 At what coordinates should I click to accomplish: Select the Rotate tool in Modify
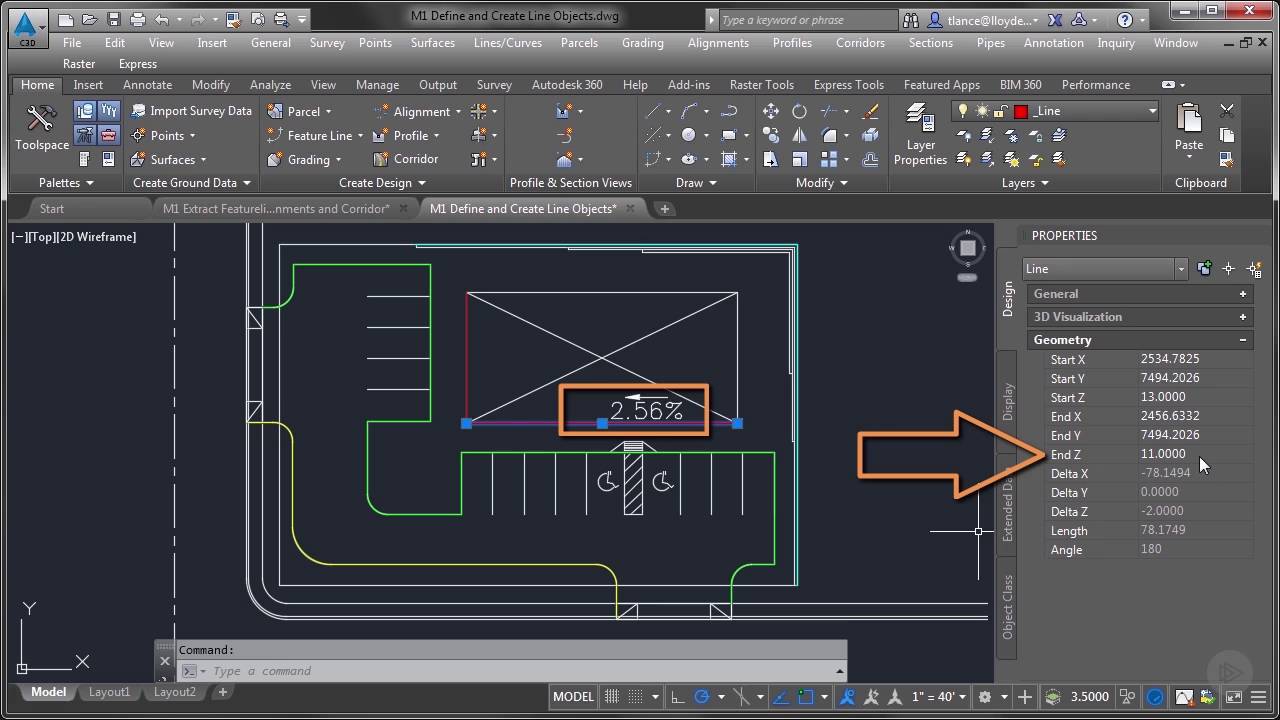pos(799,111)
